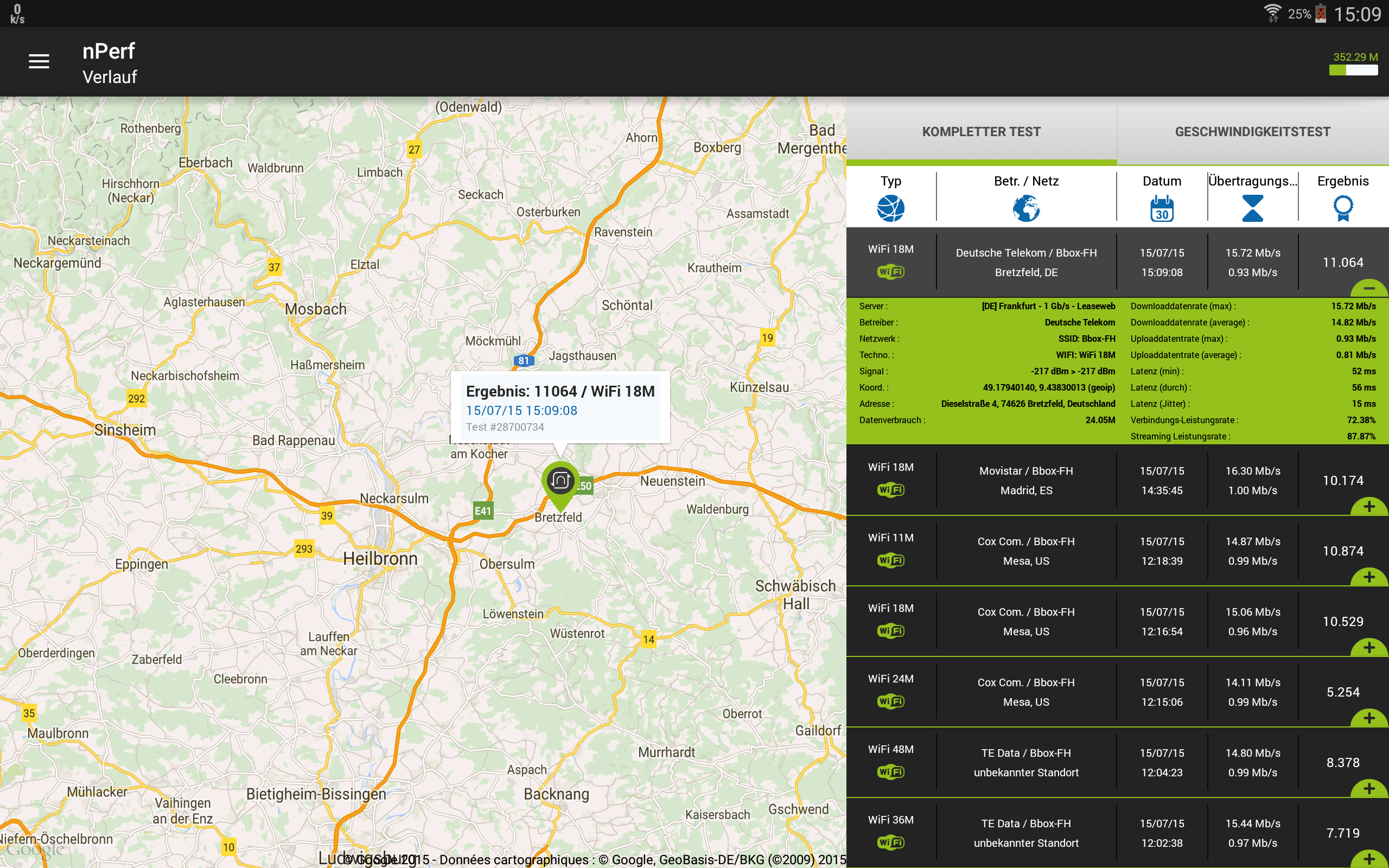Viewport: 1389px width, 868px height.
Task: Click the 14:35:45 test date cell
Action: 1162,481
